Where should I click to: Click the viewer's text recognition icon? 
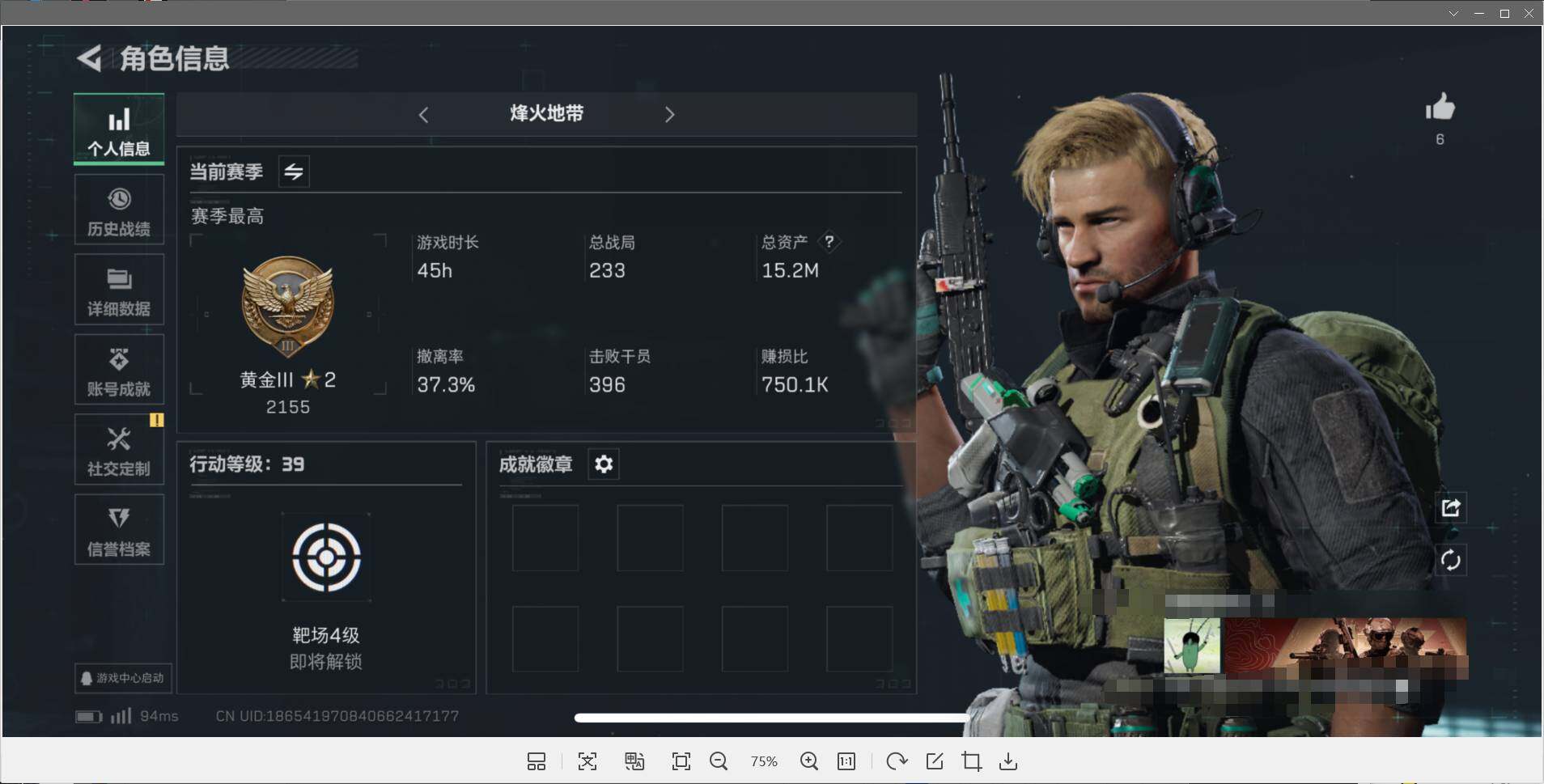click(587, 761)
